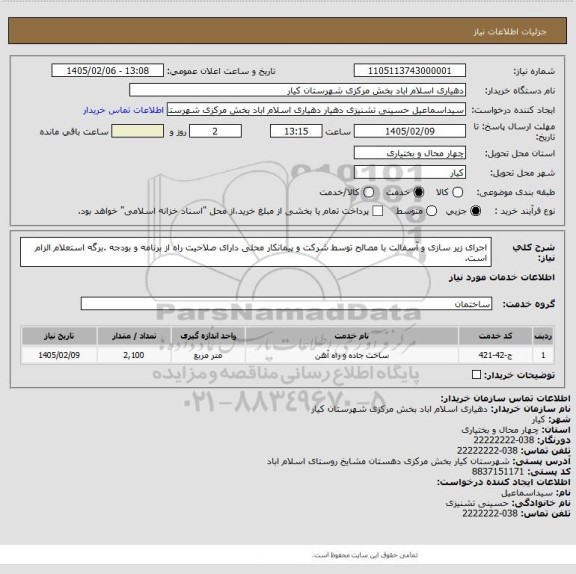Screen dimensions: 576x574
Task: Select the کالا radio button
Action: (x=457, y=192)
